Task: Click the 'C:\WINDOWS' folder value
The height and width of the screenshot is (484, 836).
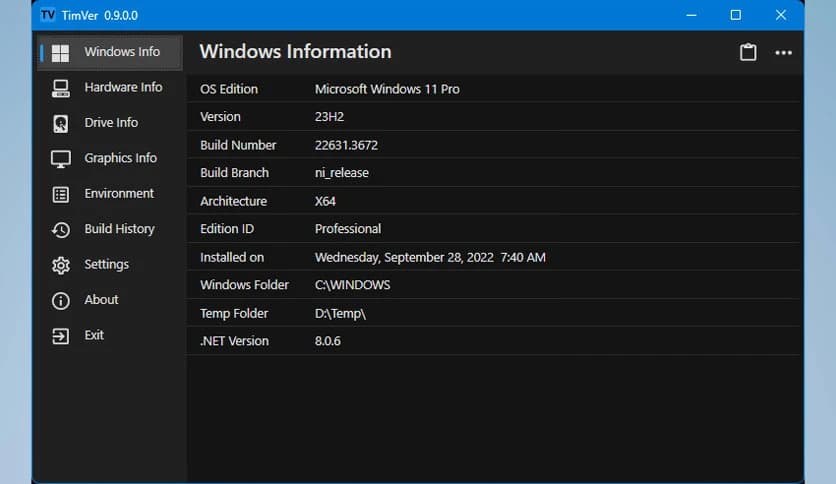Action: [352, 285]
